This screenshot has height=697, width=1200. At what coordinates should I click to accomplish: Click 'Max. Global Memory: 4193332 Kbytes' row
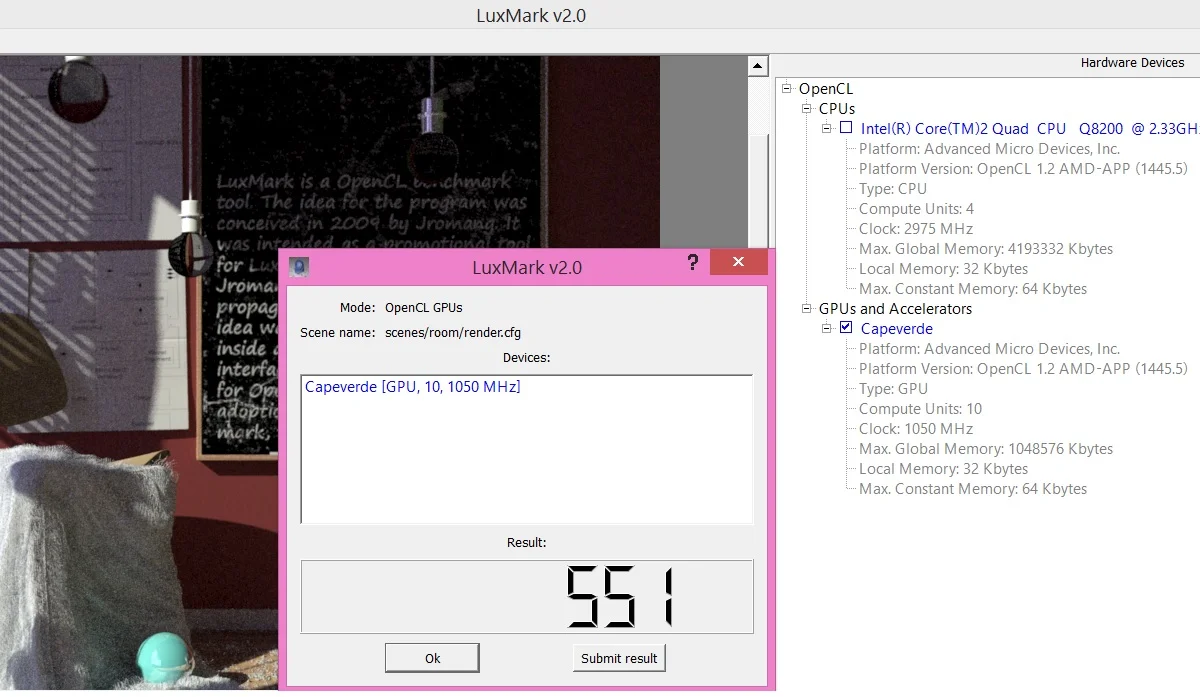pyautogui.click(x=986, y=249)
